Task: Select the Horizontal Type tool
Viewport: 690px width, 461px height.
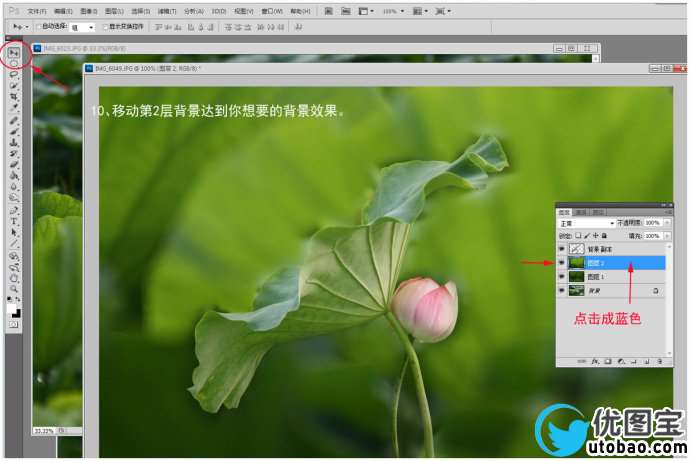Action: click(x=14, y=221)
